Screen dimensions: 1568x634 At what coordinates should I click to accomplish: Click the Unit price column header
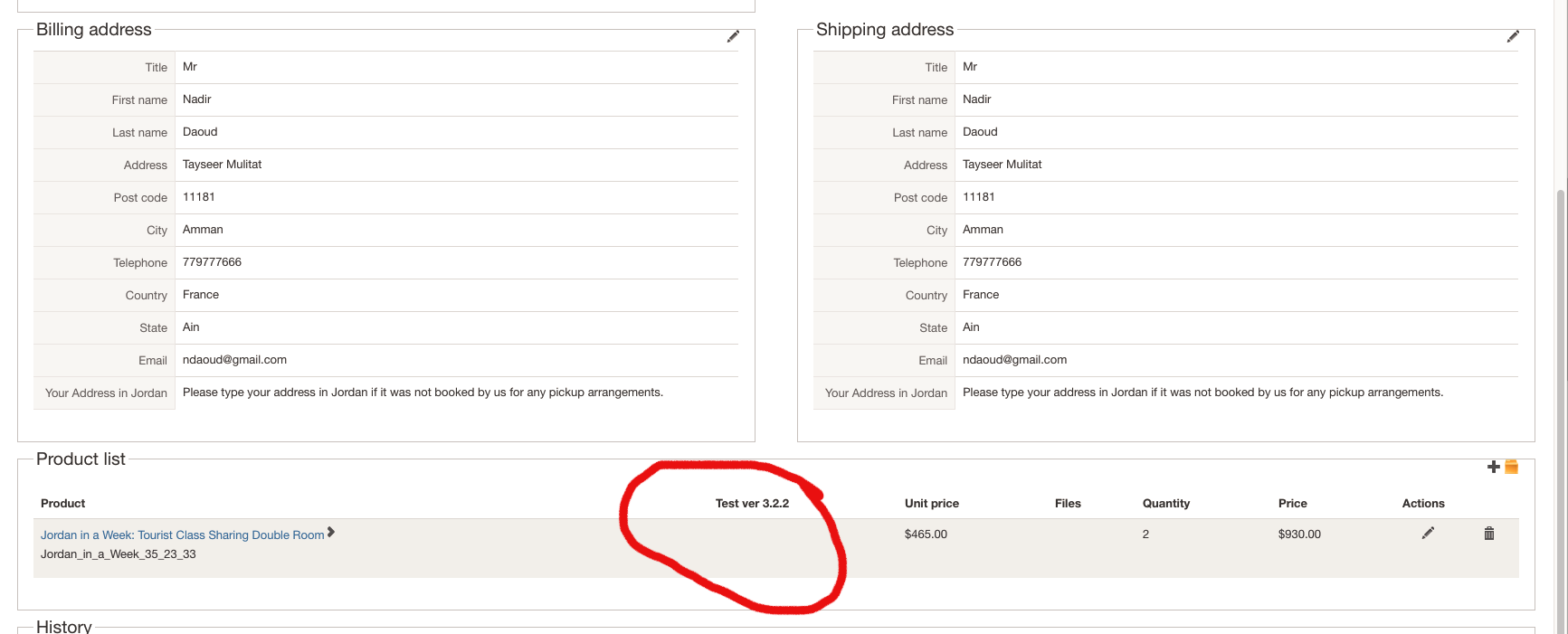[x=931, y=504]
